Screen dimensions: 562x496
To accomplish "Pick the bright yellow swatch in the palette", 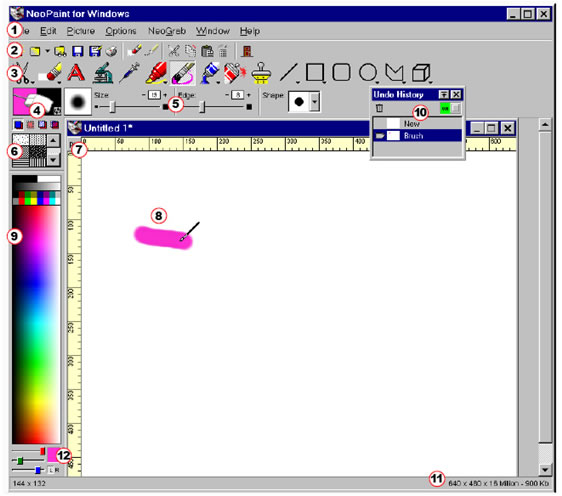I will [34, 200].
